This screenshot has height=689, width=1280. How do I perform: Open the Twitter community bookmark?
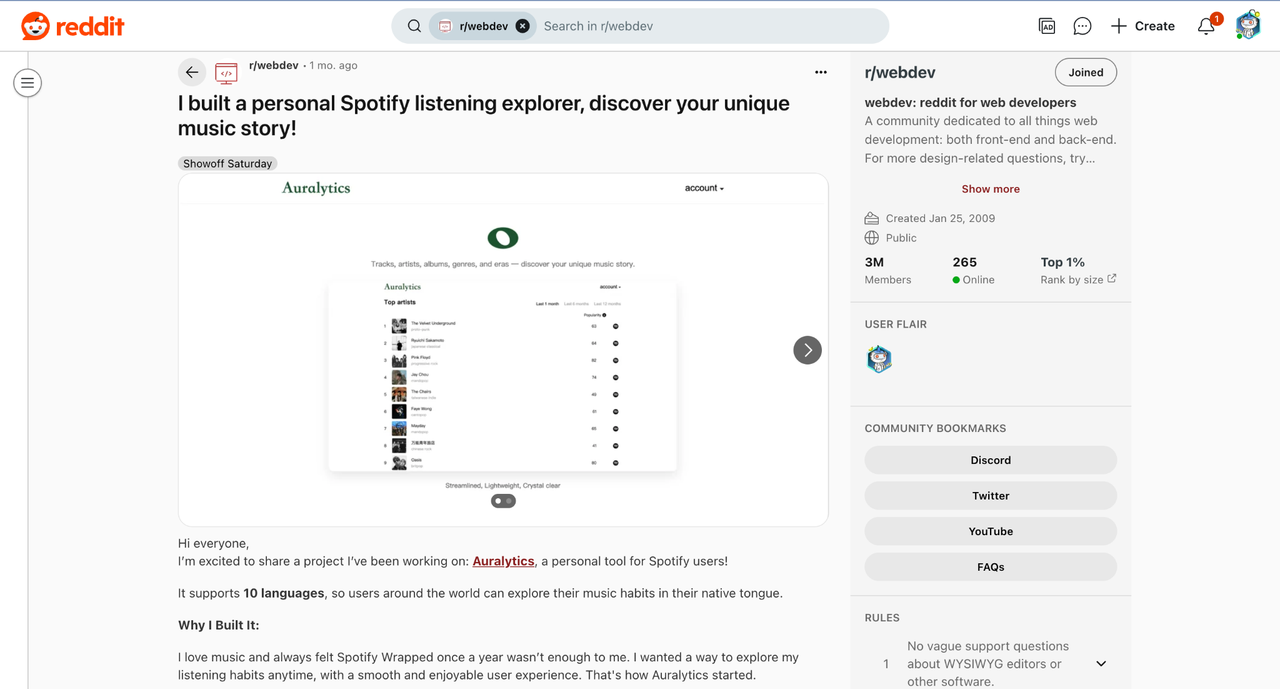coord(991,496)
